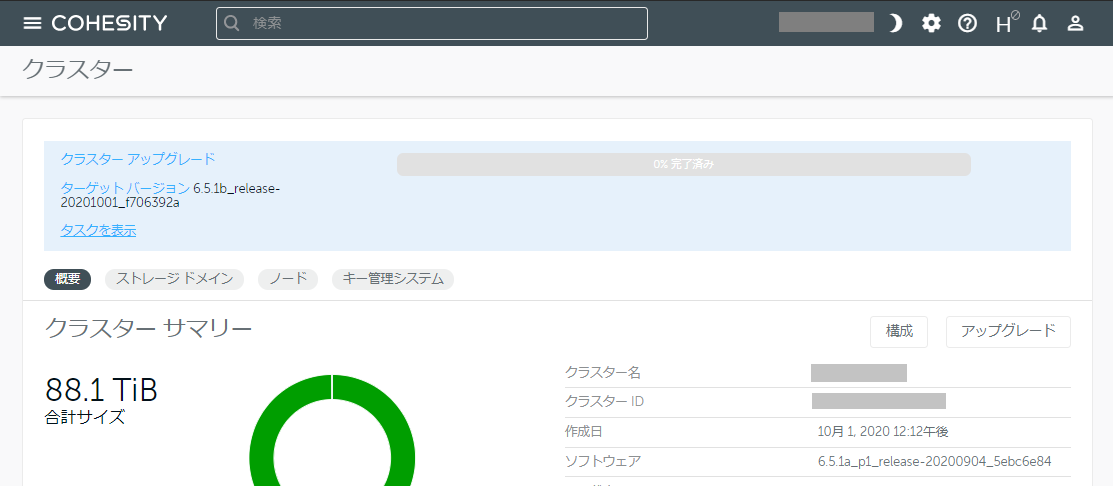Select the 作成日 date value
This screenshot has height=486, width=1113.
coord(883,431)
